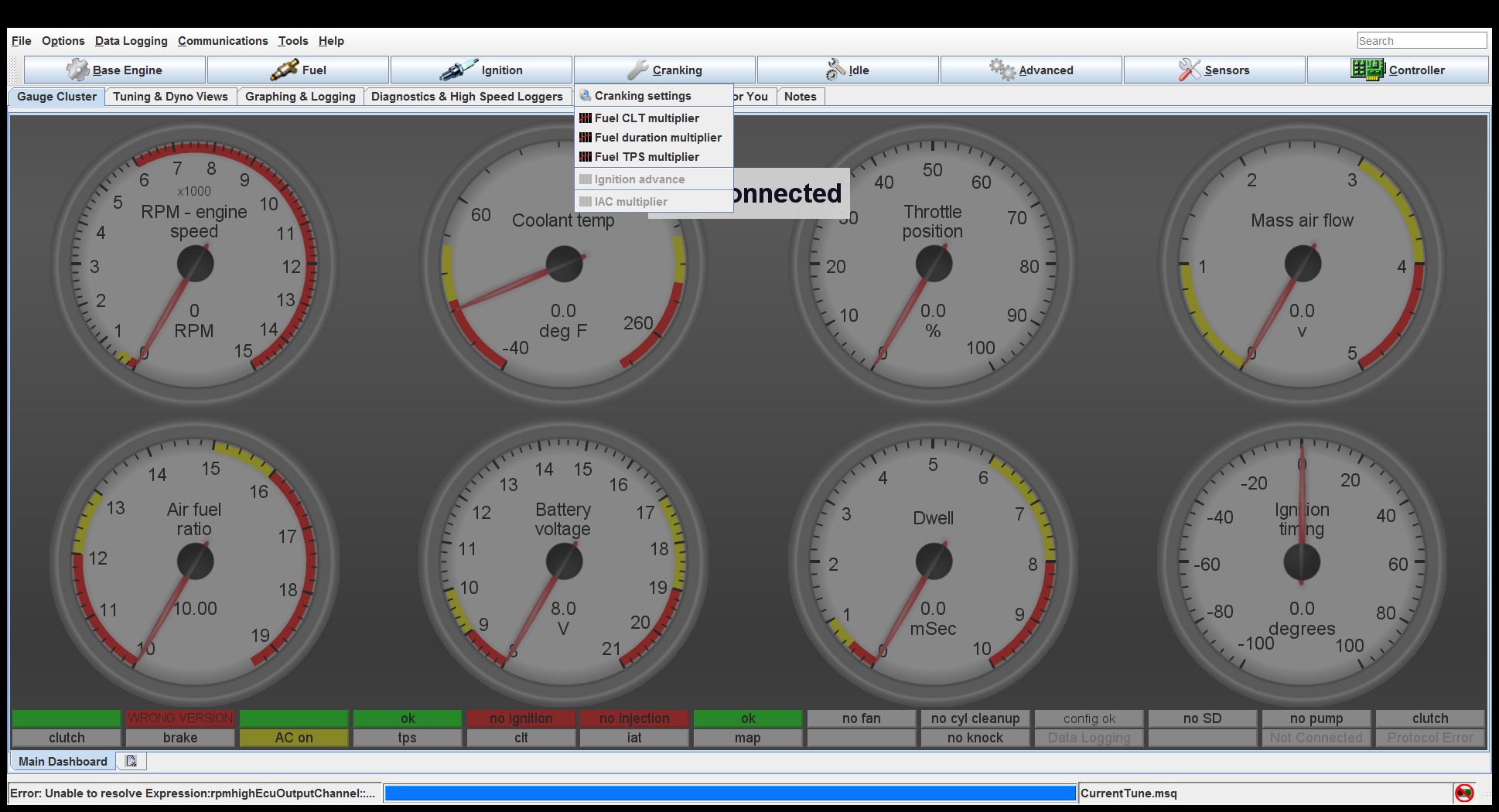Click the Cranking settings magnifier icon
The image size is (1499, 812).
click(x=586, y=96)
